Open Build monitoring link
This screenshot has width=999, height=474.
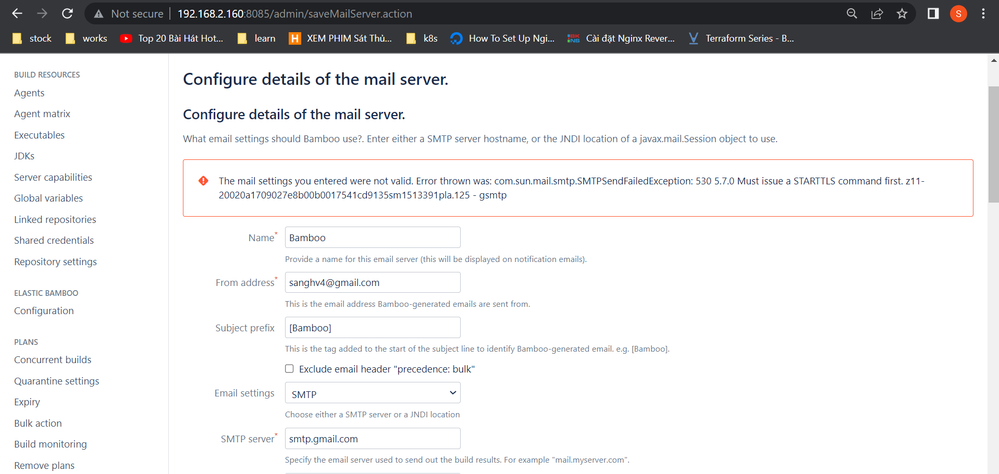click(50, 444)
